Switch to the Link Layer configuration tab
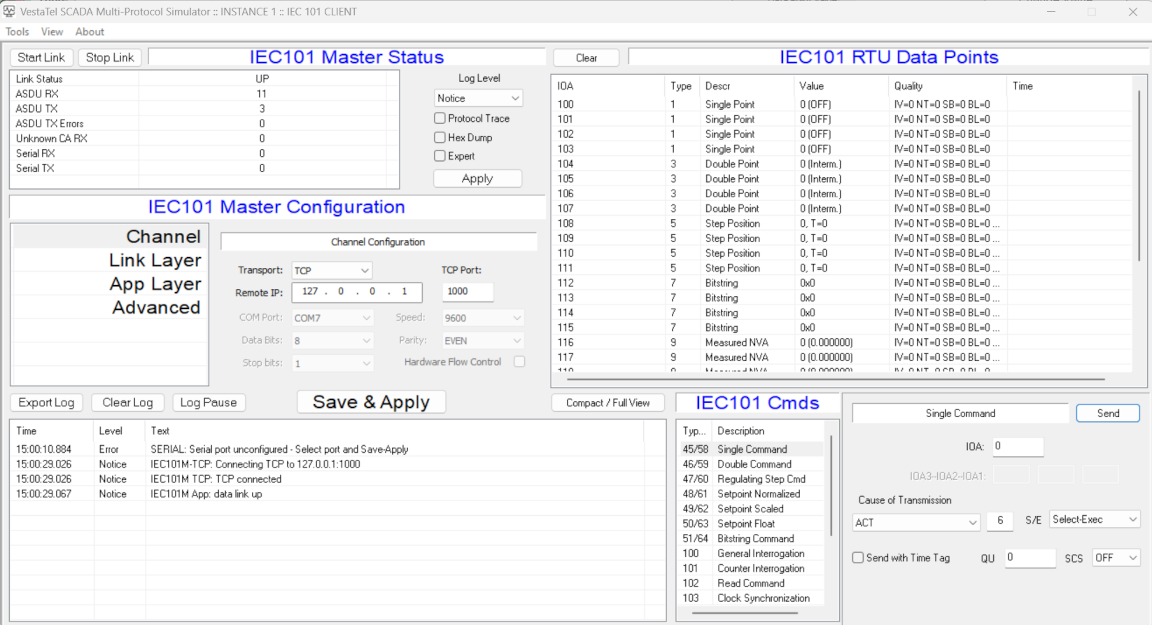 tap(155, 261)
